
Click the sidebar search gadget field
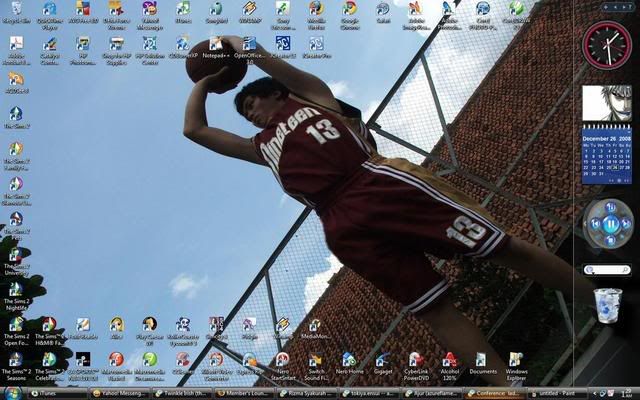604,270
